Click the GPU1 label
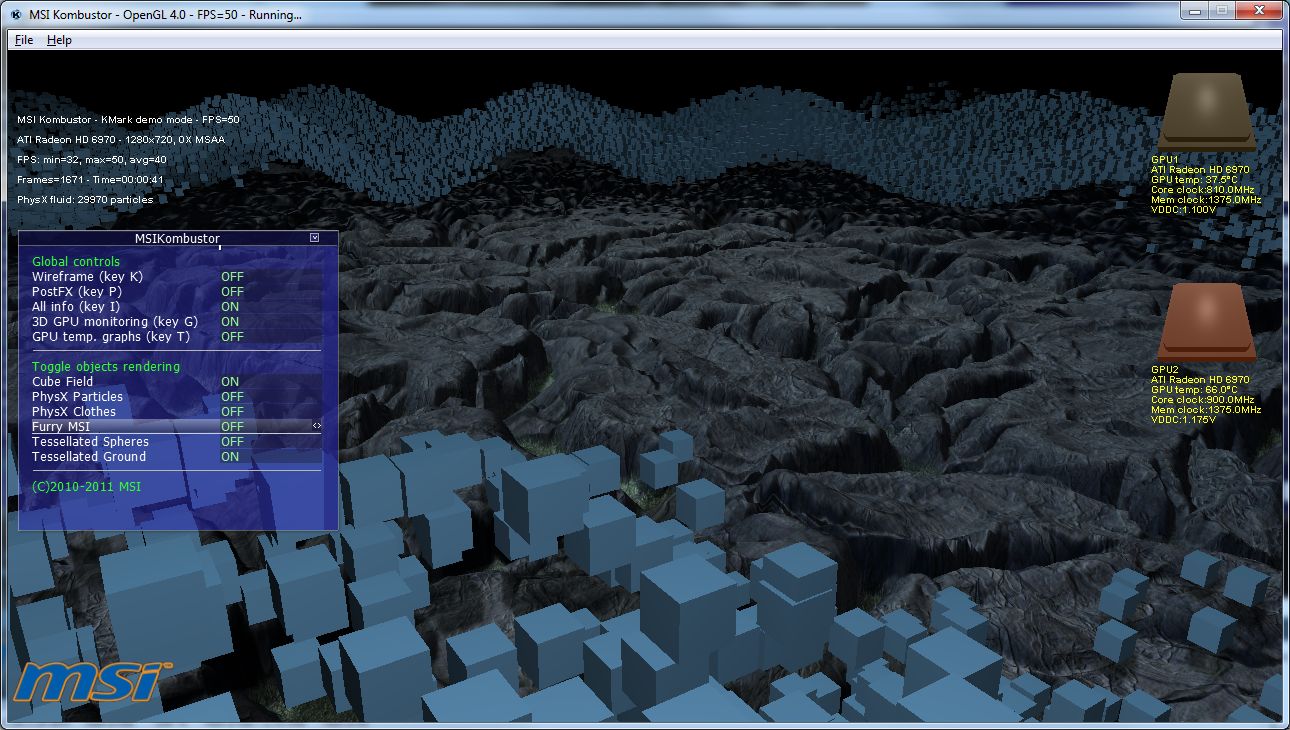 tap(1165, 159)
